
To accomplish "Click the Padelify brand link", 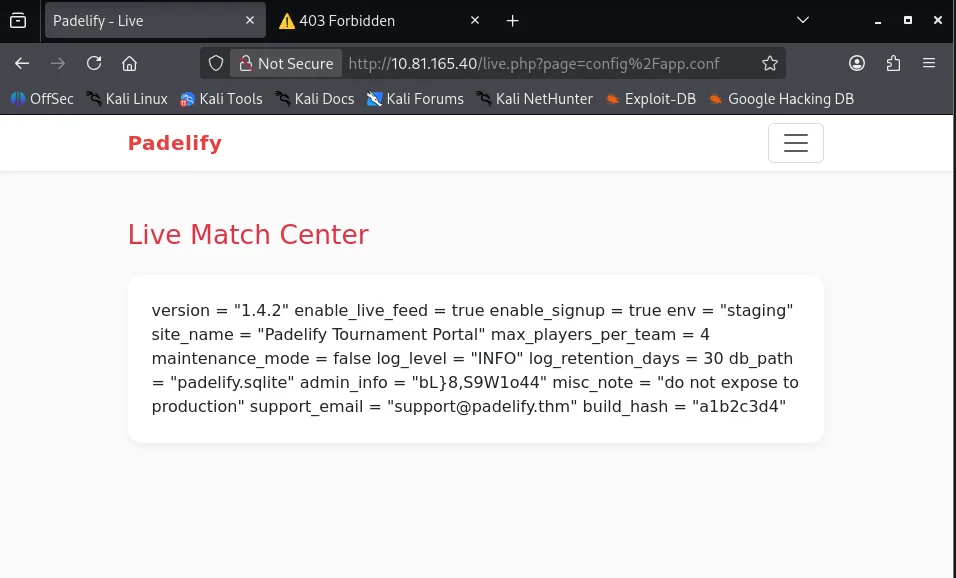I will coord(175,143).
